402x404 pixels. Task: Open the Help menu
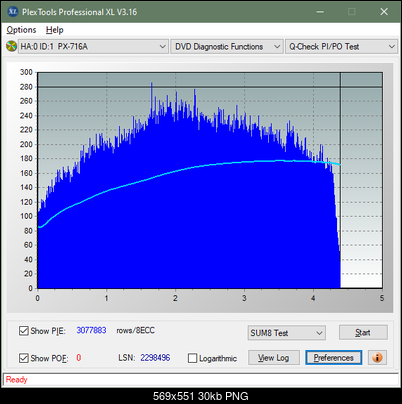[x=55, y=30]
